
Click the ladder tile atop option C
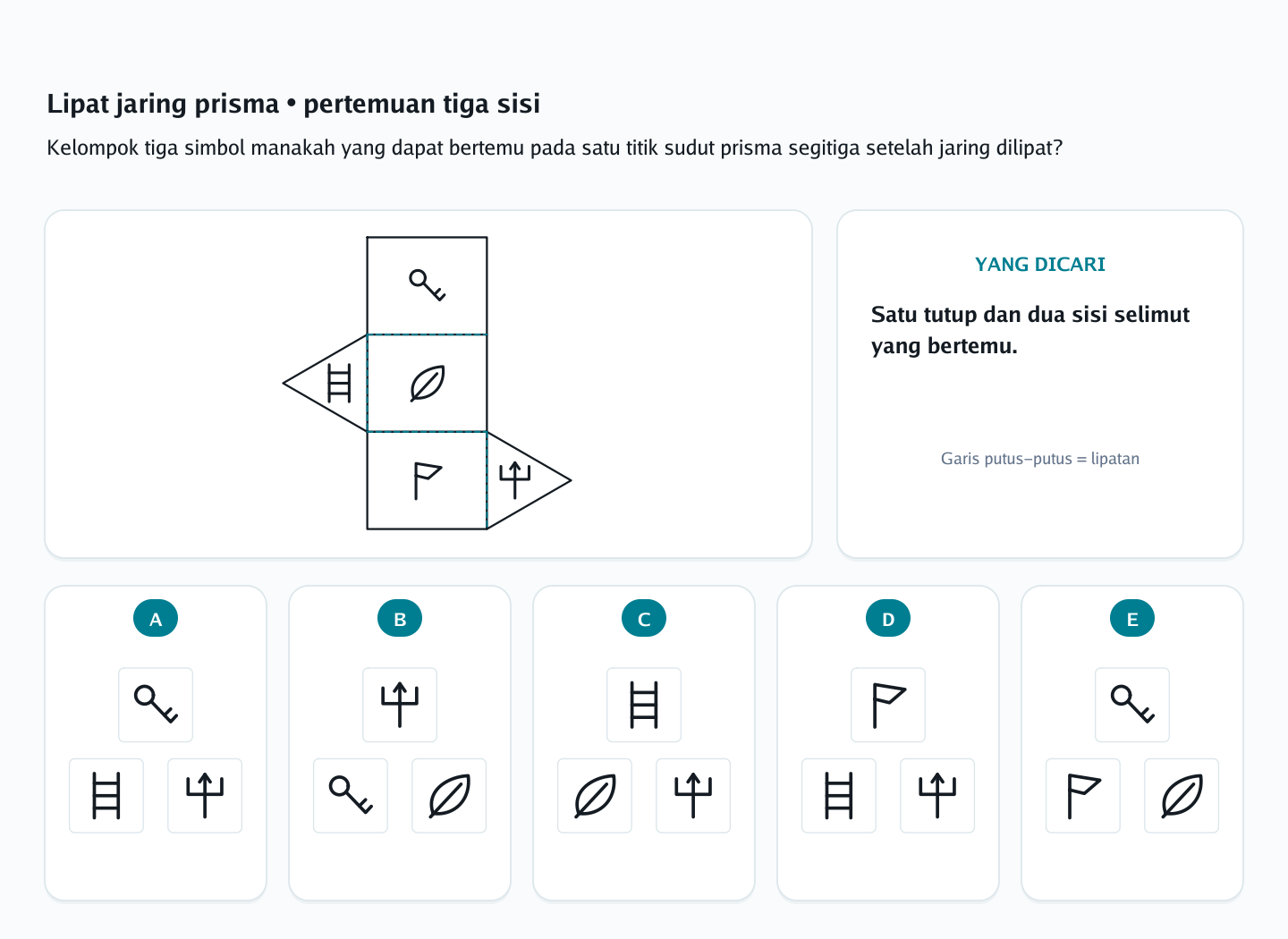click(x=644, y=705)
